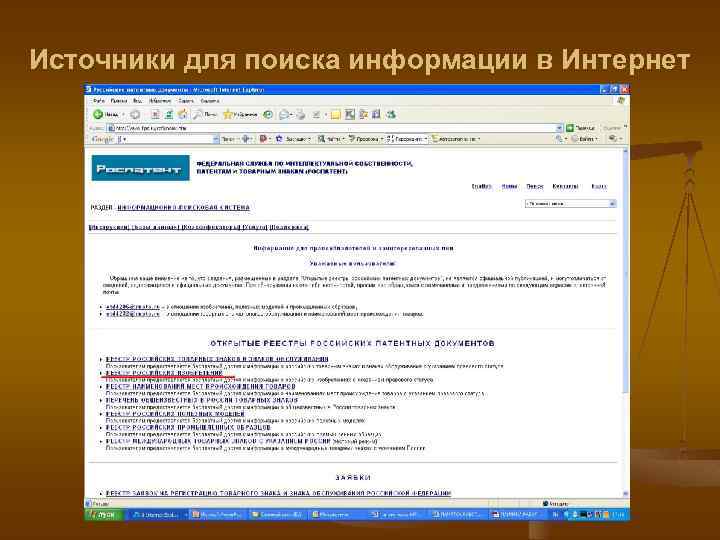This screenshot has width=720, height=540.
Task: Open the Вид menu
Action: pyautogui.click(x=137, y=101)
